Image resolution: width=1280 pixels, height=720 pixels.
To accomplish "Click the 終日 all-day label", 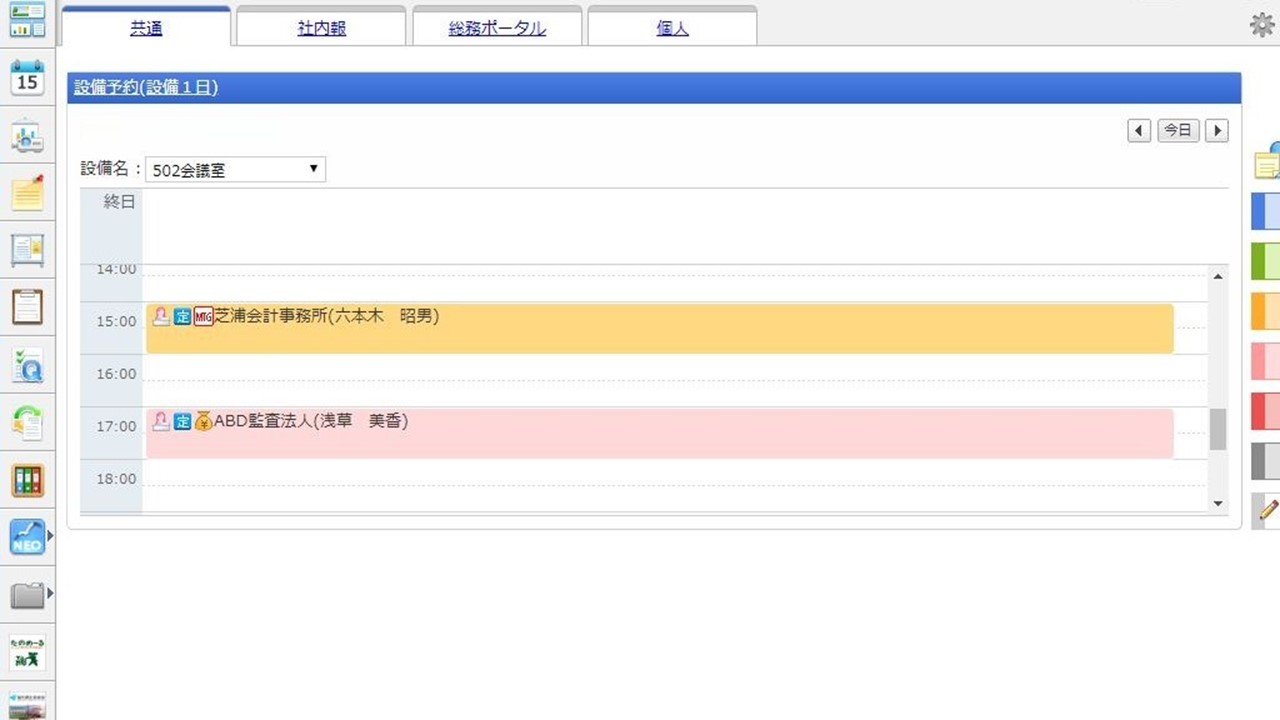I will (x=119, y=201).
